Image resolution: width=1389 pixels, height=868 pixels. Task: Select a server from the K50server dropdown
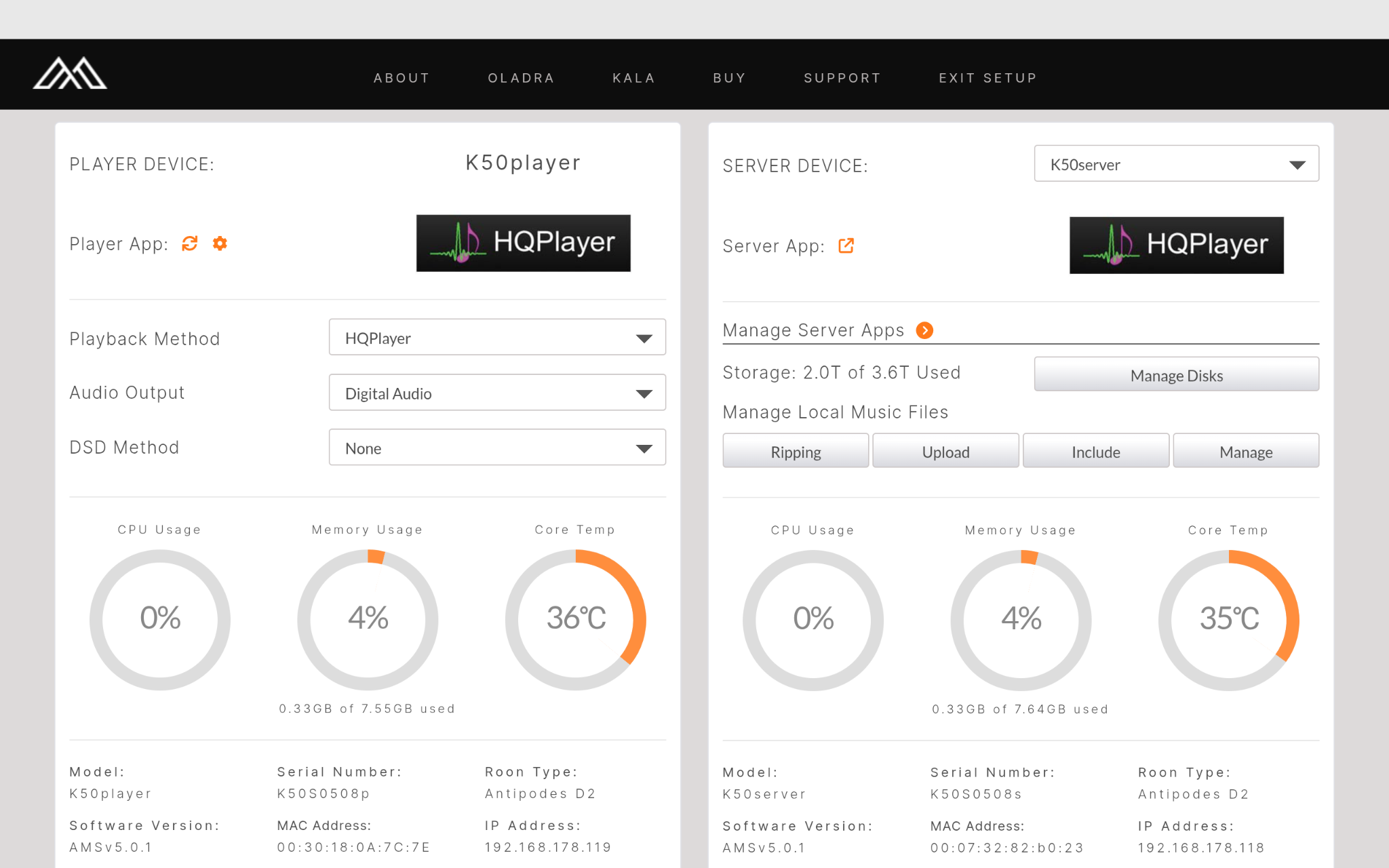point(1176,164)
